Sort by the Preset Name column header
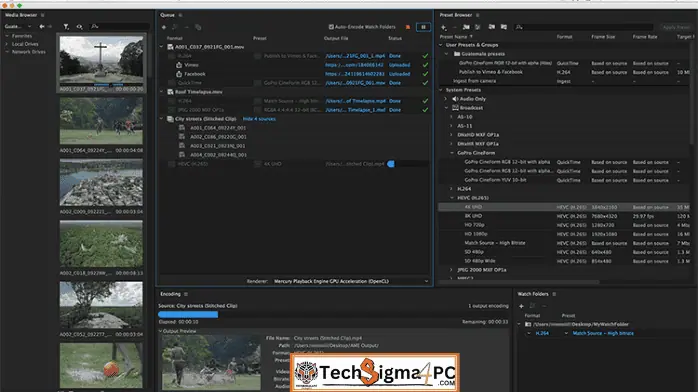698x392 pixels. point(454,37)
